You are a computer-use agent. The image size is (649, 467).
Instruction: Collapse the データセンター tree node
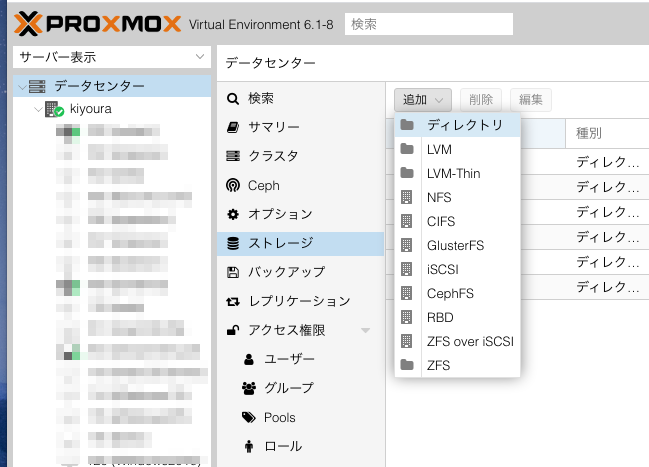(x=22, y=87)
